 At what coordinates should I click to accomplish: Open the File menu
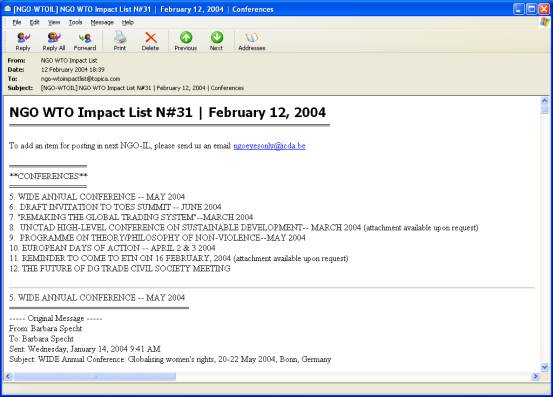[17, 22]
